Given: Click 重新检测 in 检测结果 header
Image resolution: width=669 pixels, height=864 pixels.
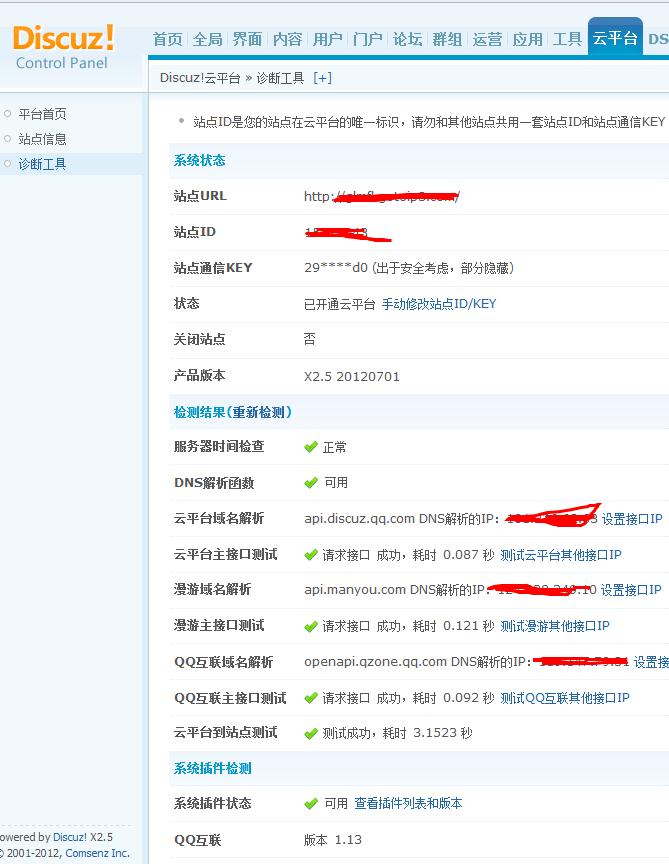Looking at the screenshot, I should (x=258, y=412).
